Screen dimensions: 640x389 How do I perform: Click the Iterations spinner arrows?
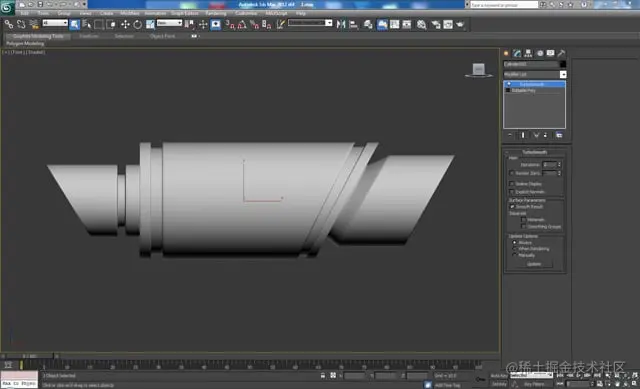click(x=559, y=164)
